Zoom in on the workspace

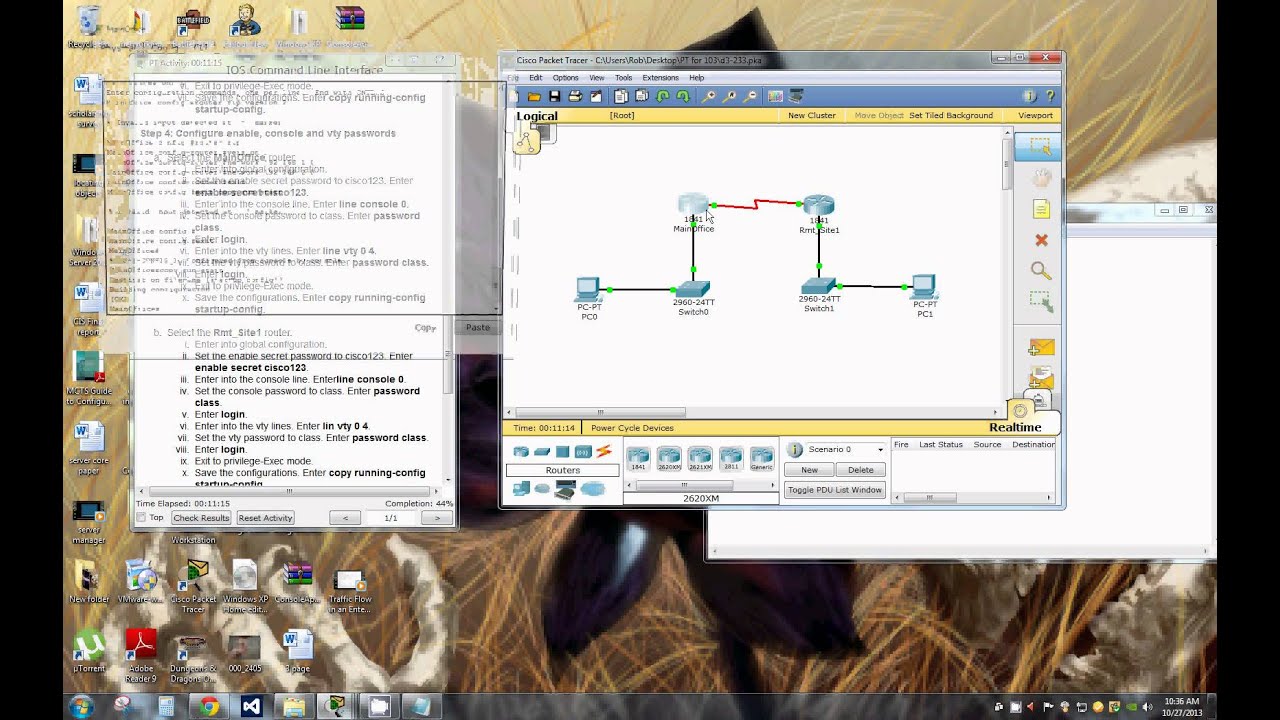tap(709, 96)
